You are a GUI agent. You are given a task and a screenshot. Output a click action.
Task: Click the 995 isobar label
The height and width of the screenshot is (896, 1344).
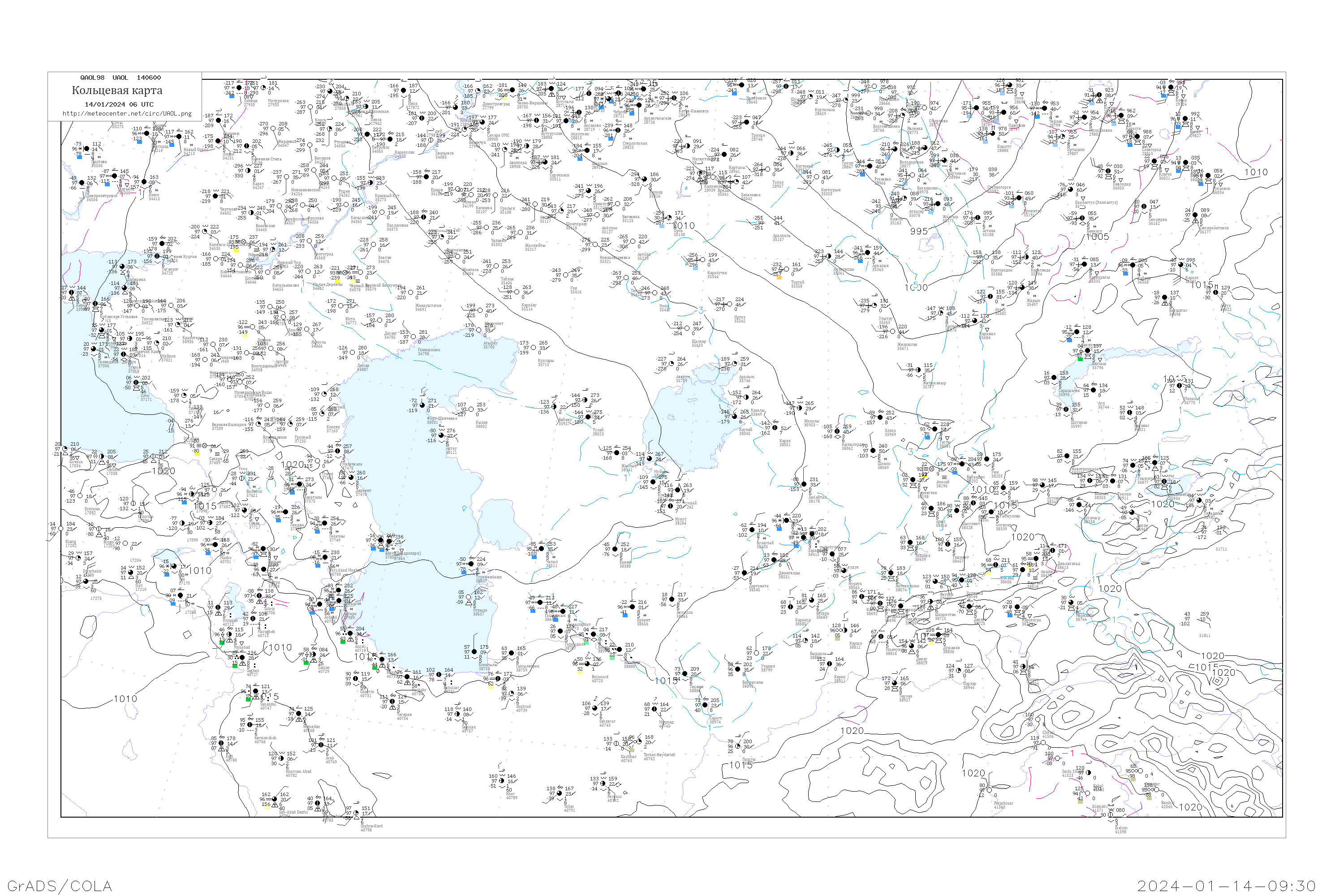[919, 231]
